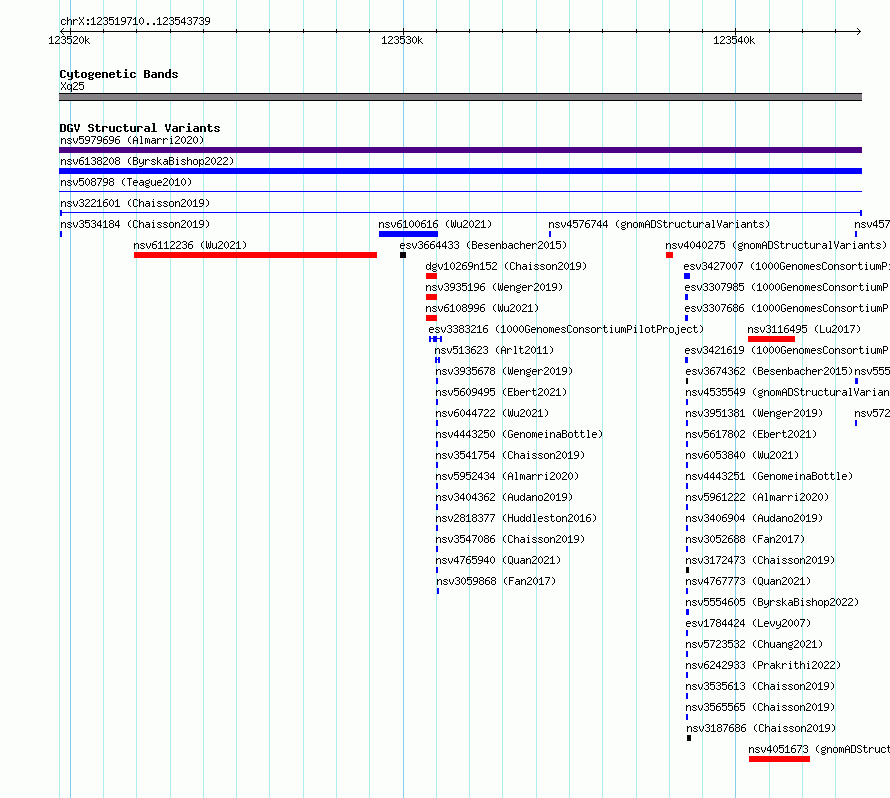Click the nsv4765940 (Quan2021) label

pos(498,560)
